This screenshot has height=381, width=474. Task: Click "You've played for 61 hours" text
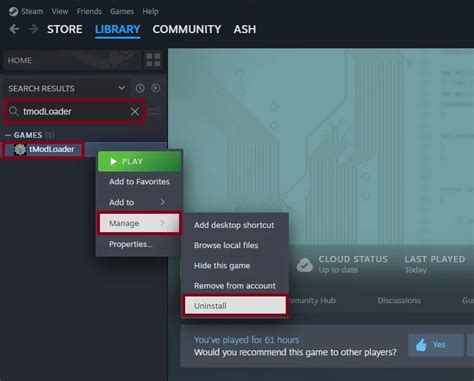[x=247, y=340]
